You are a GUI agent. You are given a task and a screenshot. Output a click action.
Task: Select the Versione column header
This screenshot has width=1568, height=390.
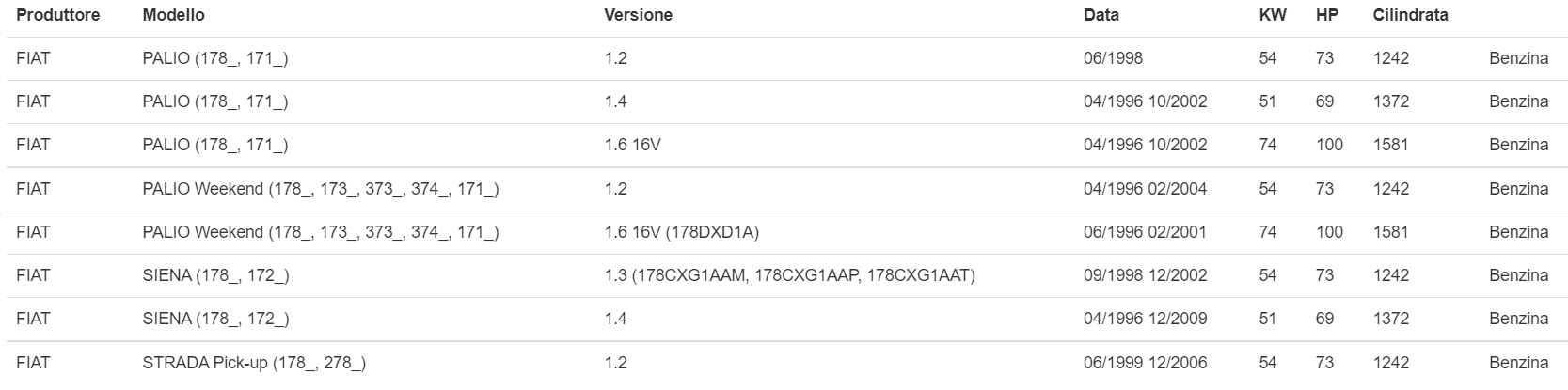click(638, 15)
